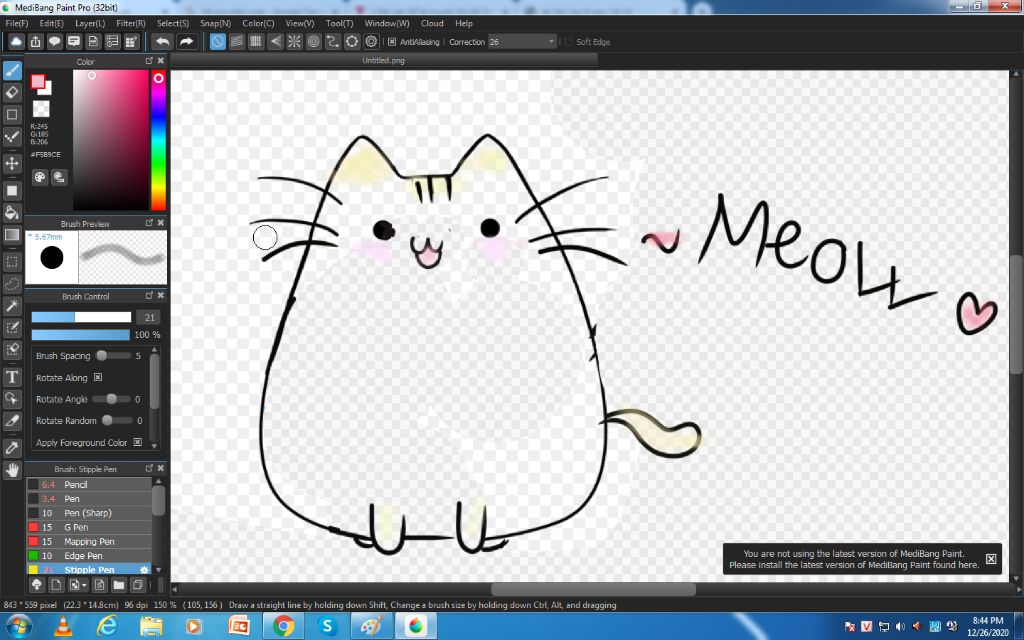Open the Windows Start menu
The height and width of the screenshot is (640, 1024).
click(x=18, y=627)
